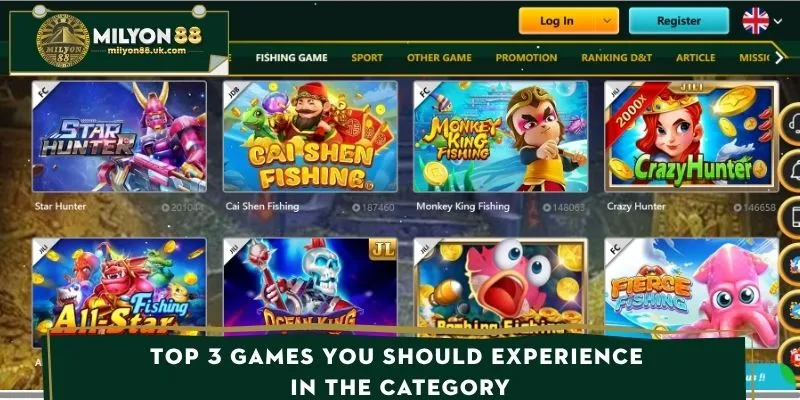Switch to the Sport tab
The height and width of the screenshot is (400, 800).
point(367,58)
